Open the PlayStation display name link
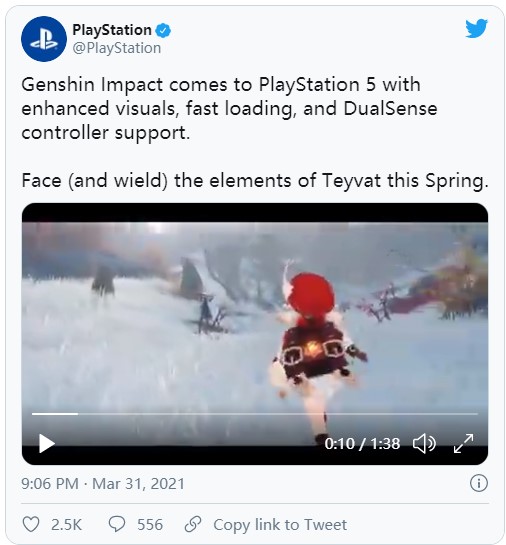Image resolution: width=506 pixels, height=545 pixels. (112, 30)
